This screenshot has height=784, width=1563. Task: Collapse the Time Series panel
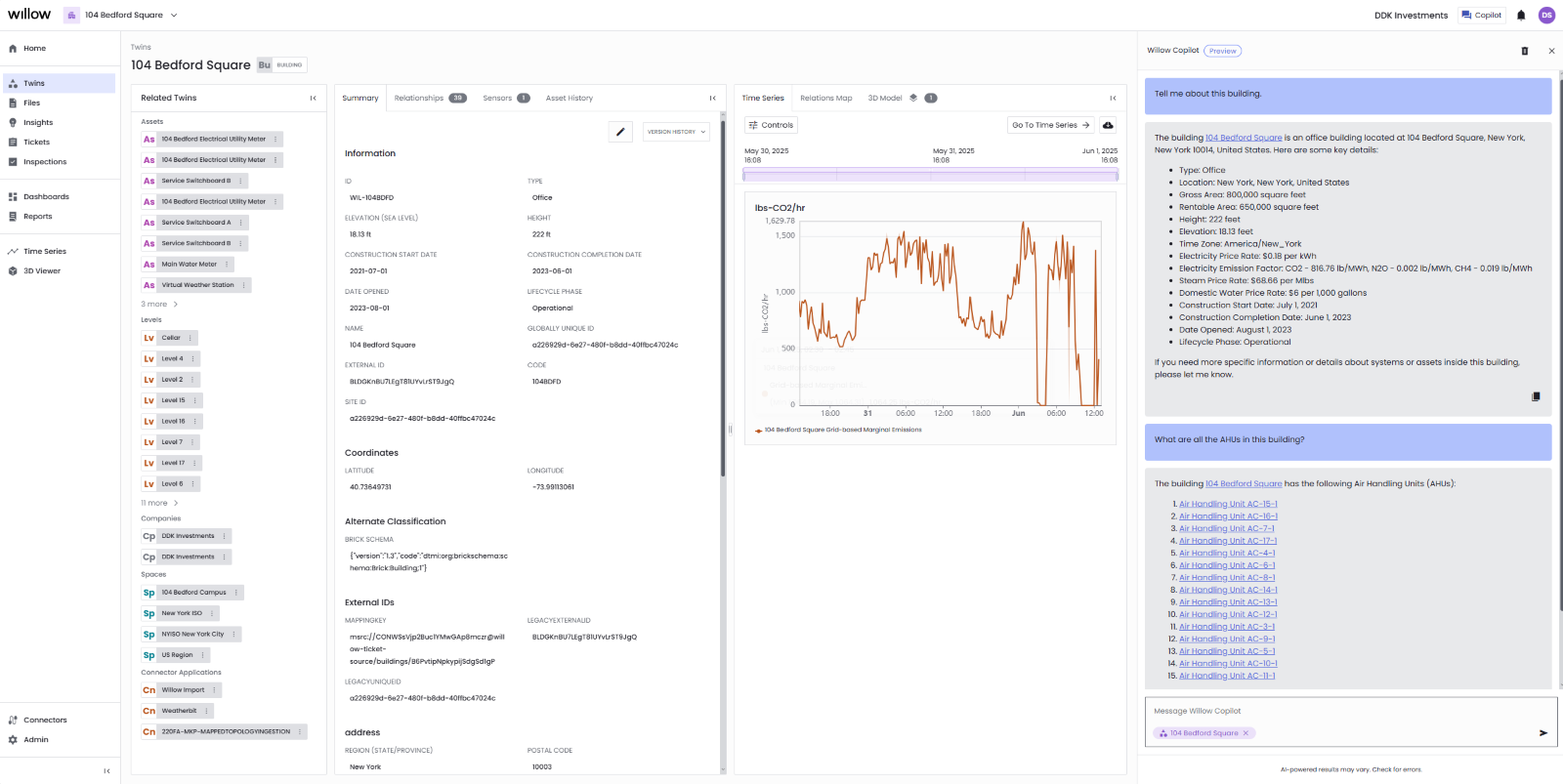tap(1113, 98)
